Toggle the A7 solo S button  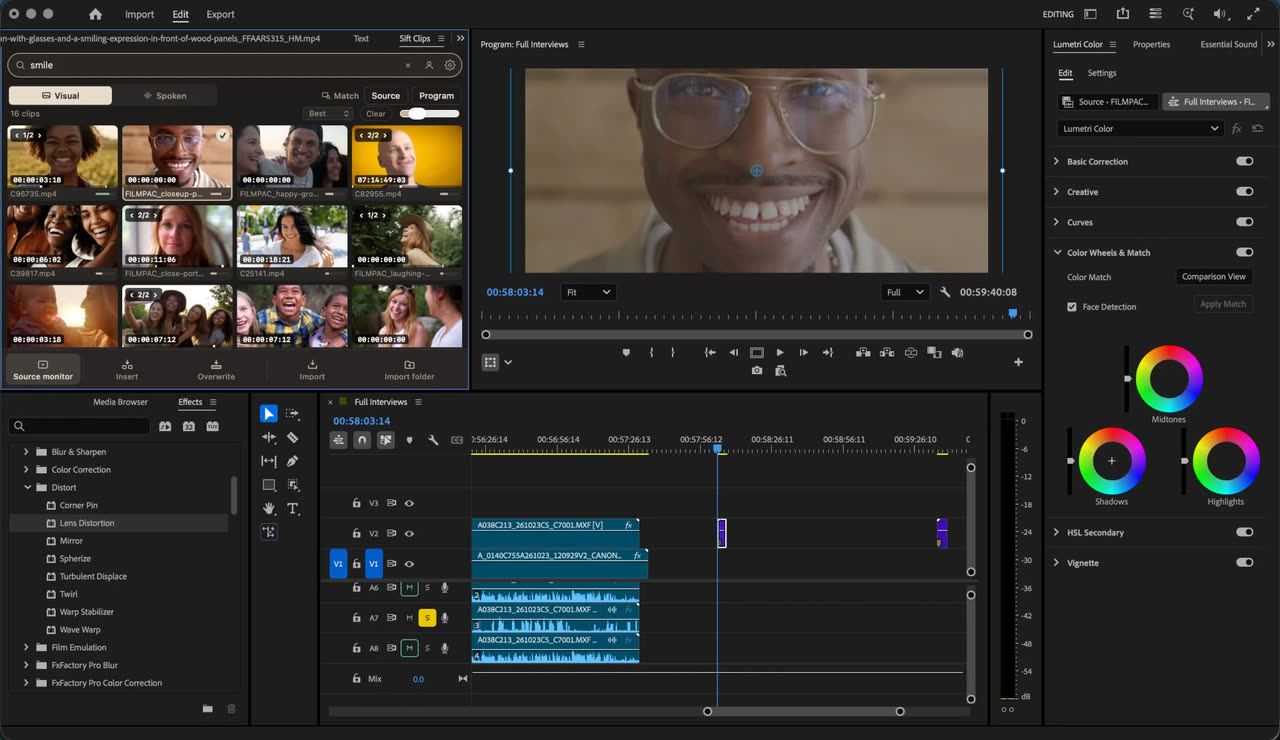(427, 618)
